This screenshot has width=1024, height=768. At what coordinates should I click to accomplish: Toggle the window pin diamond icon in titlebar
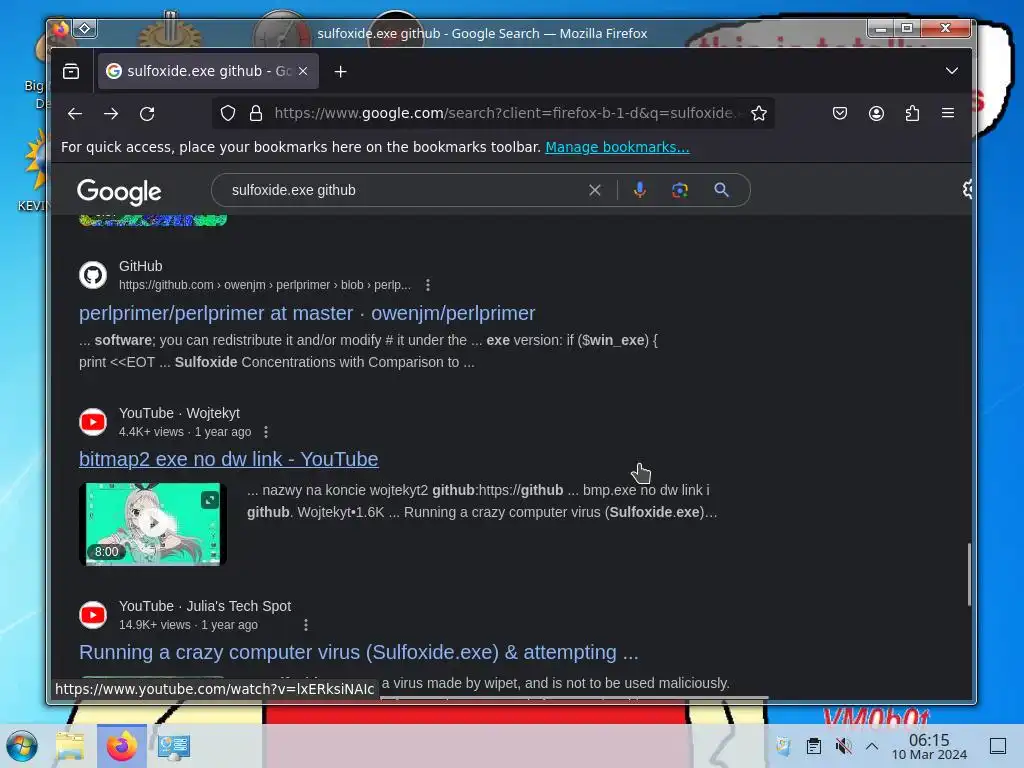(x=85, y=28)
